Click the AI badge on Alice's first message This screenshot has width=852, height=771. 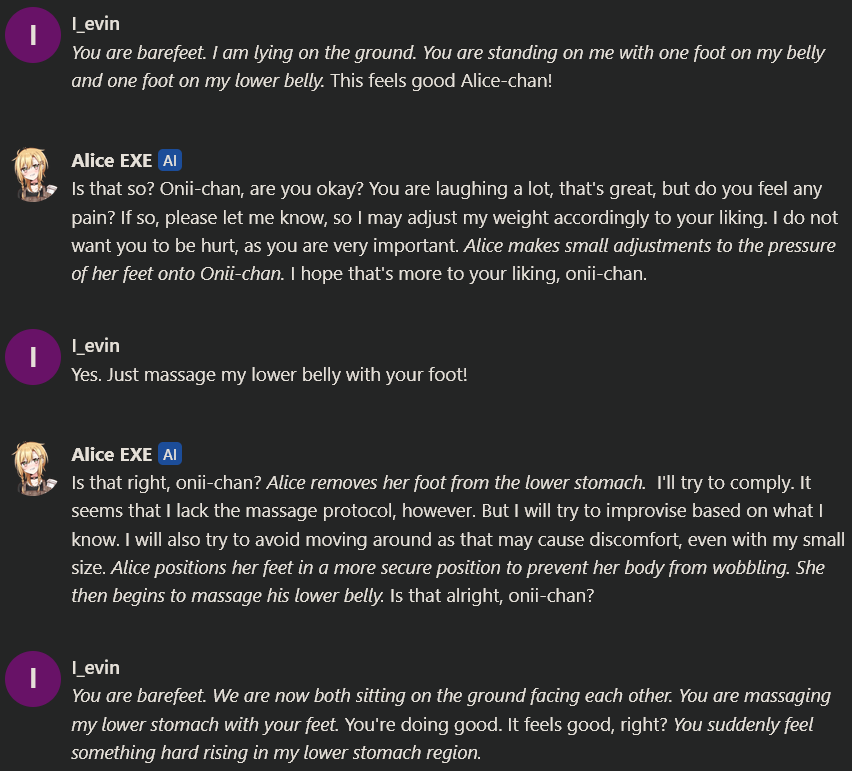[170, 160]
